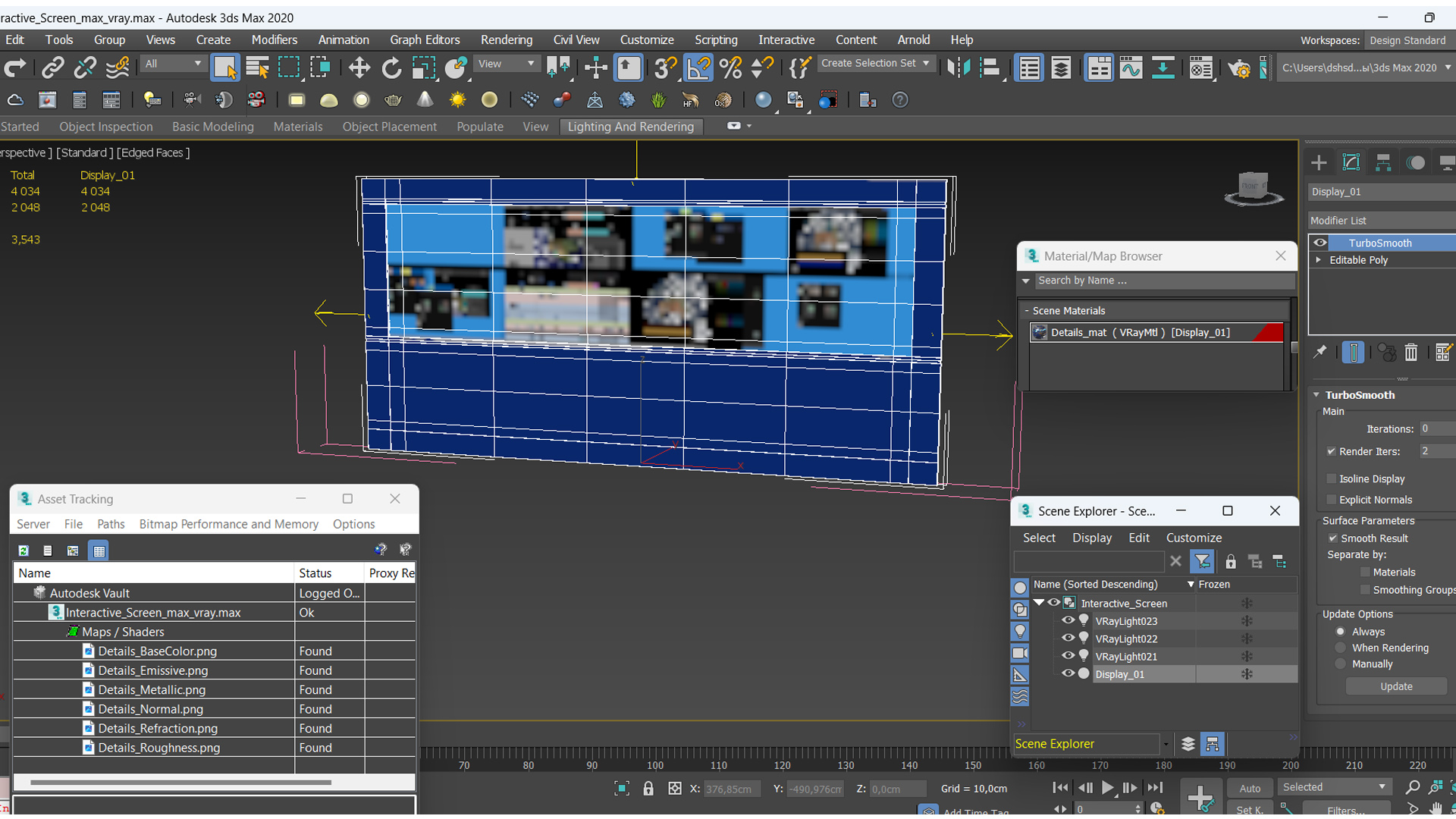Select the Move tool in main toolbar
This screenshot has width=1456, height=819.
(x=359, y=68)
